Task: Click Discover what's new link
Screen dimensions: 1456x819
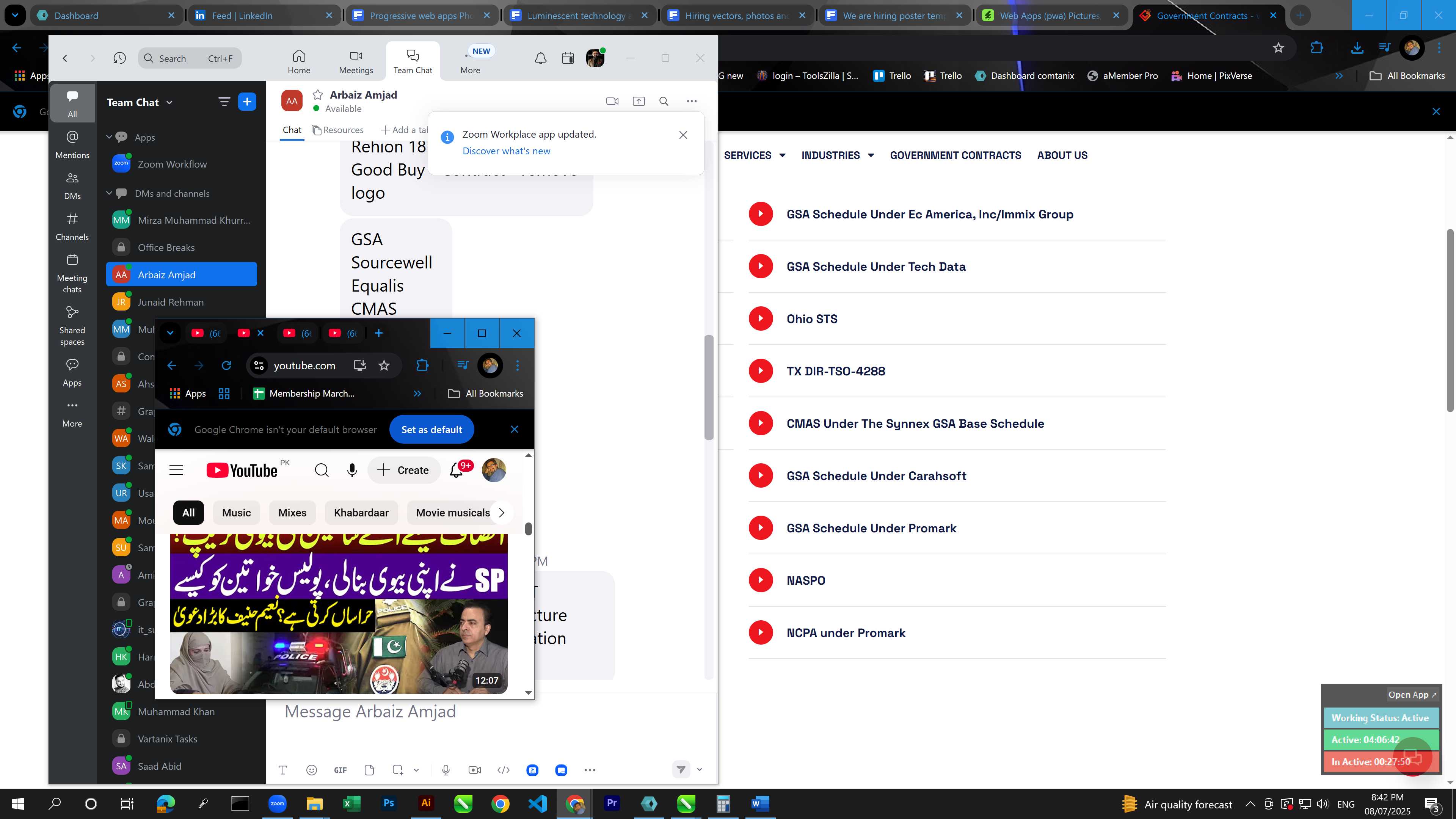Action: pos(506,151)
